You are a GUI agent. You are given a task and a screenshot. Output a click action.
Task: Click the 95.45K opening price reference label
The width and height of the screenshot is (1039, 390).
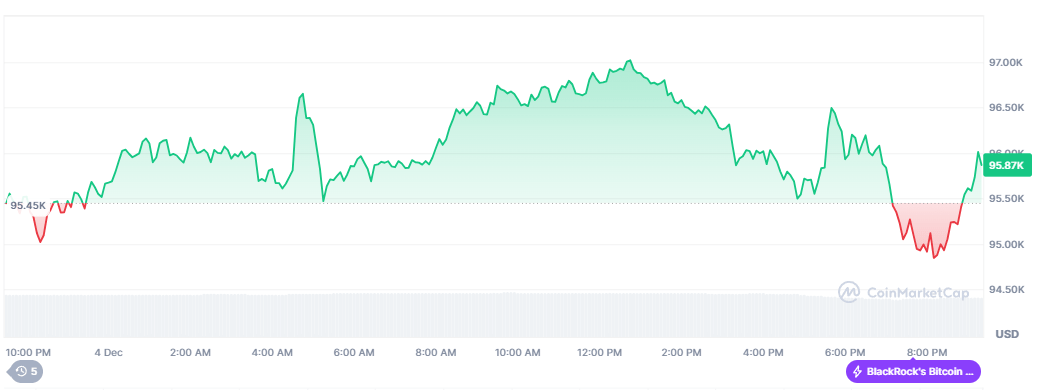point(28,205)
